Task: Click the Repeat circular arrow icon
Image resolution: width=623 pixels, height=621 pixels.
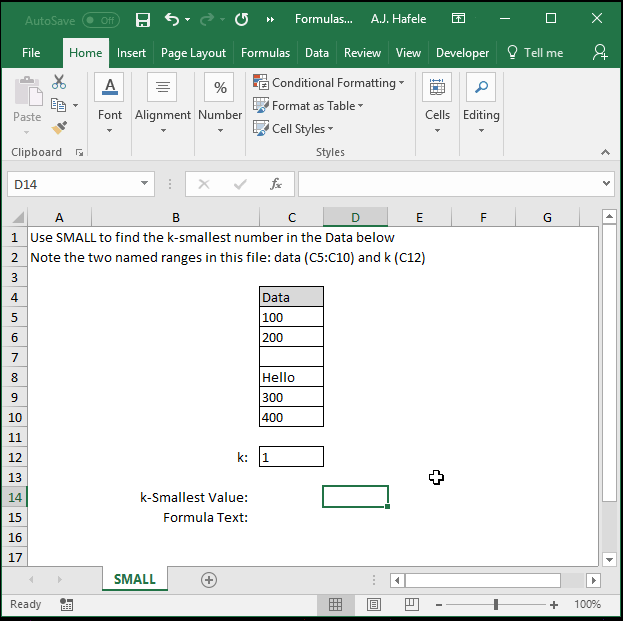Action: [241, 19]
